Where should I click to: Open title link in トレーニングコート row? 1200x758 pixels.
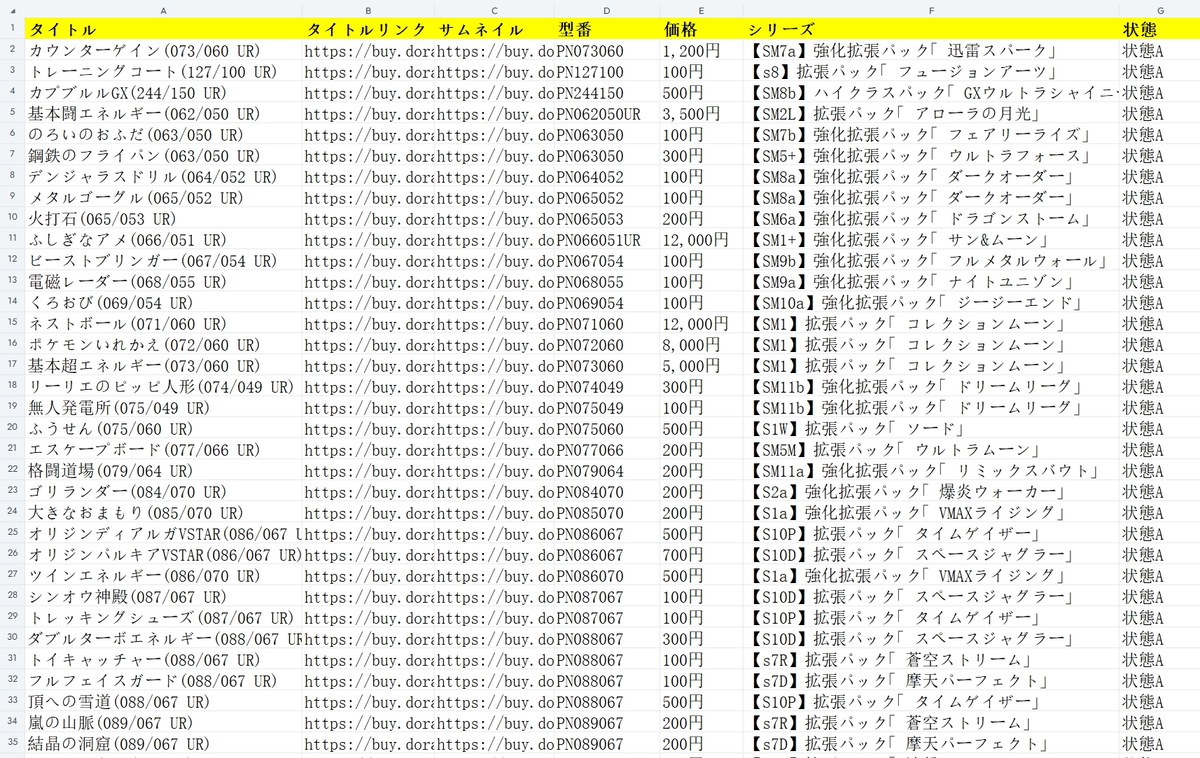[x=368, y=71]
